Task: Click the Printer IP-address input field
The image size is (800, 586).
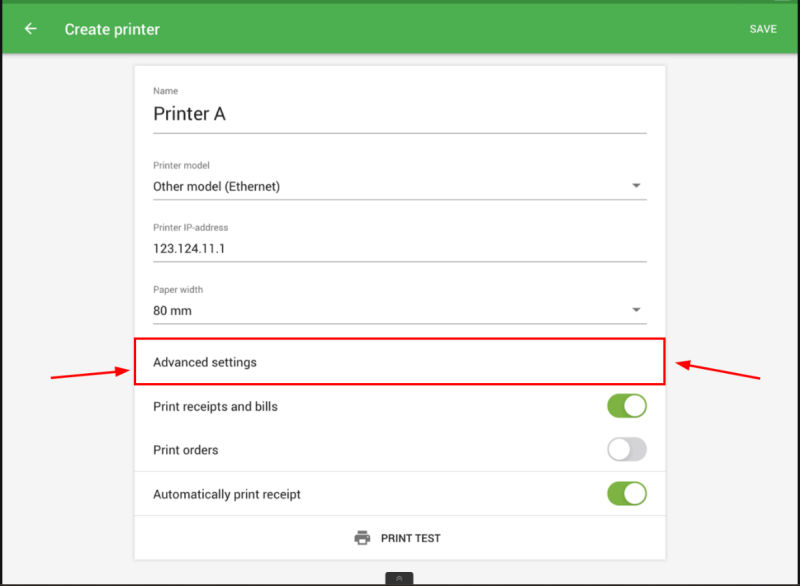Action: point(399,248)
